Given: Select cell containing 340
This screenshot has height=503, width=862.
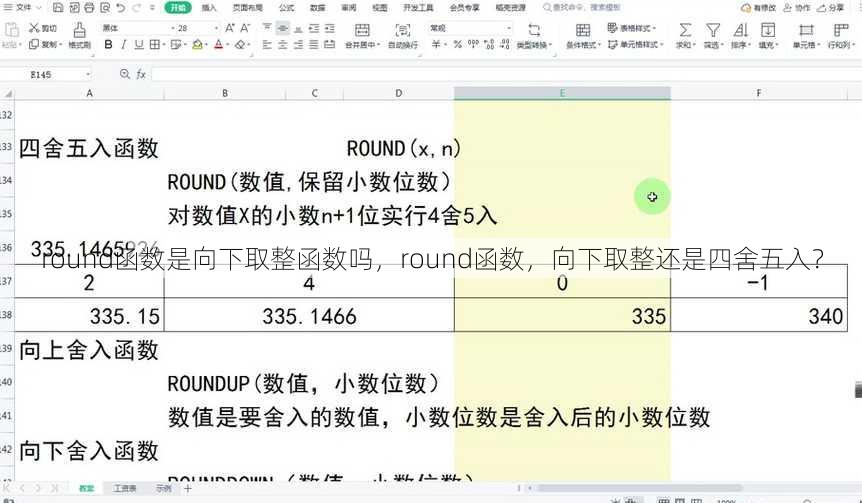Looking at the screenshot, I should coord(759,315).
